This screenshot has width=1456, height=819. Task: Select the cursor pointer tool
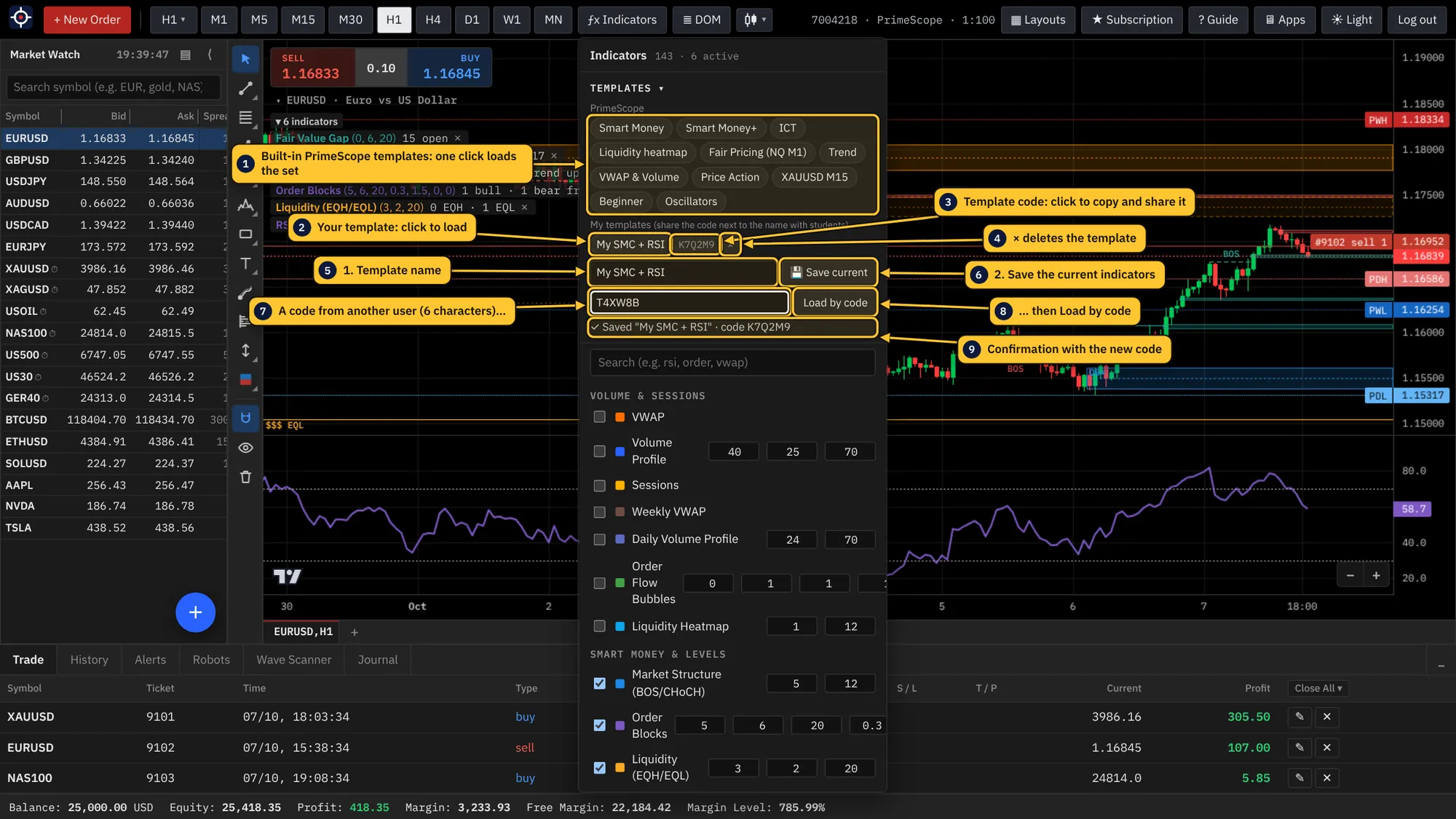pyautogui.click(x=245, y=59)
